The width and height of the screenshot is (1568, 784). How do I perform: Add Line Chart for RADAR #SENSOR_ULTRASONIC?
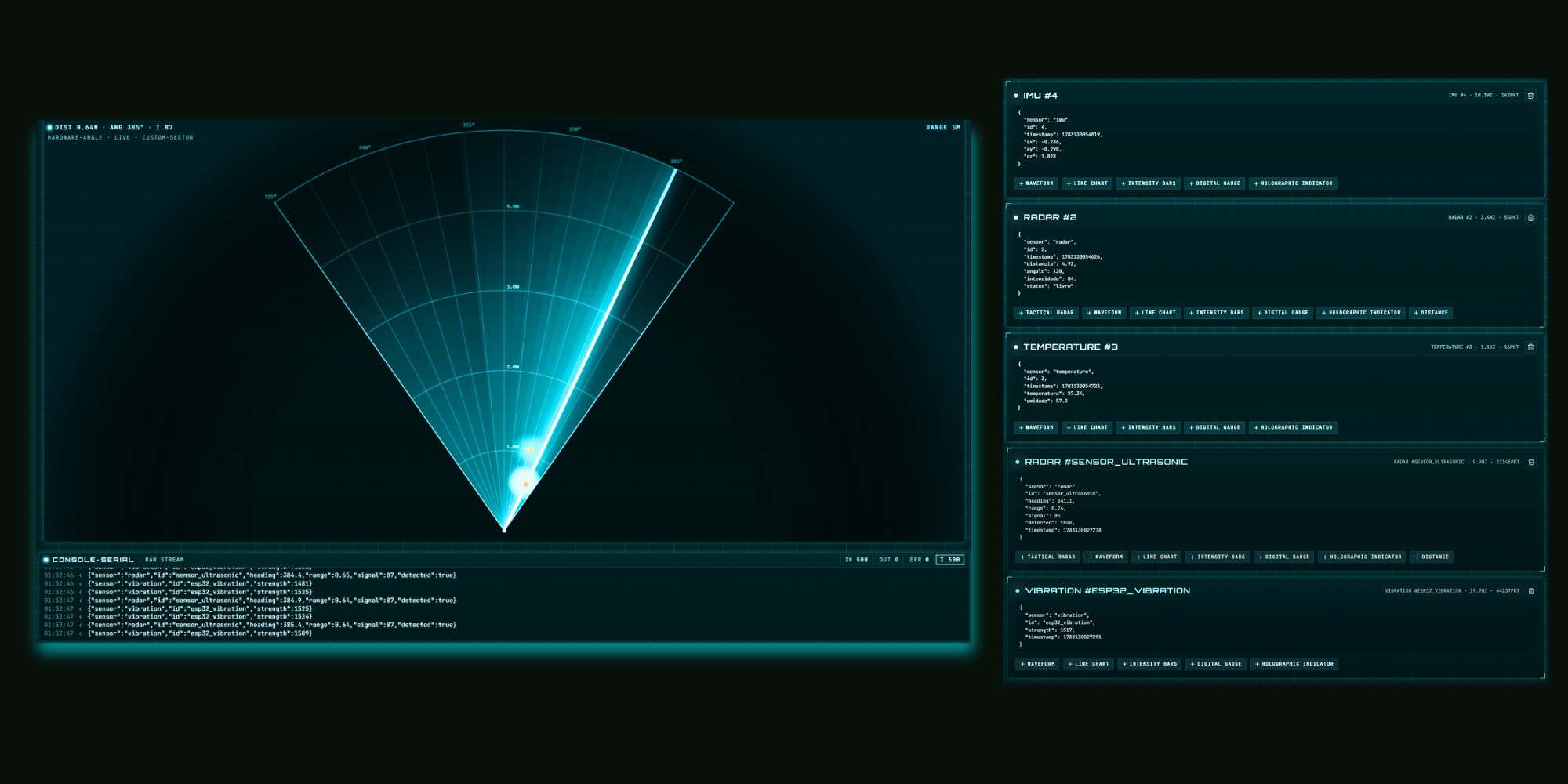[x=1157, y=557]
